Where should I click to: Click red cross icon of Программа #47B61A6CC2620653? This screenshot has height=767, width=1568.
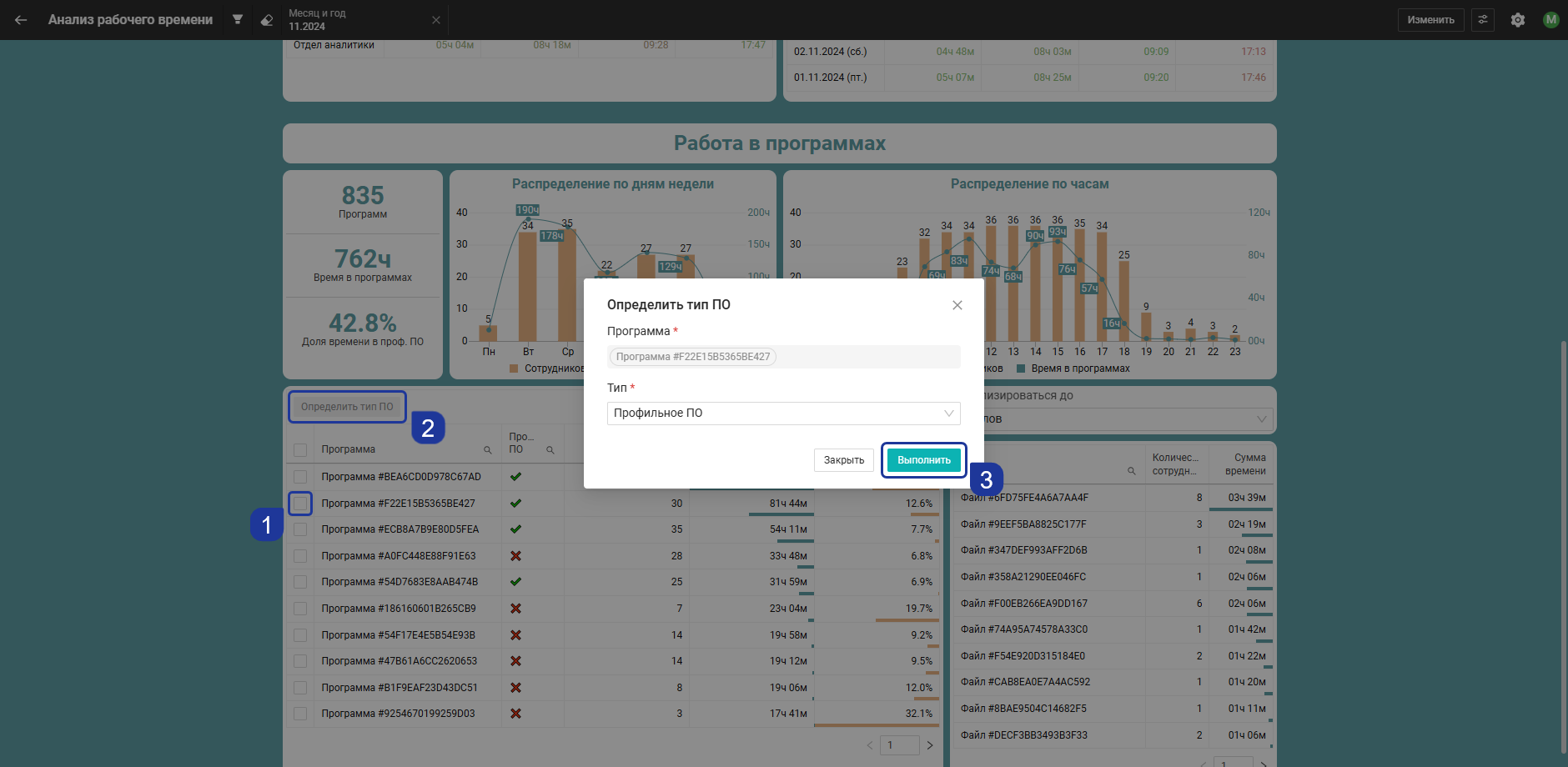tap(515, 661)
